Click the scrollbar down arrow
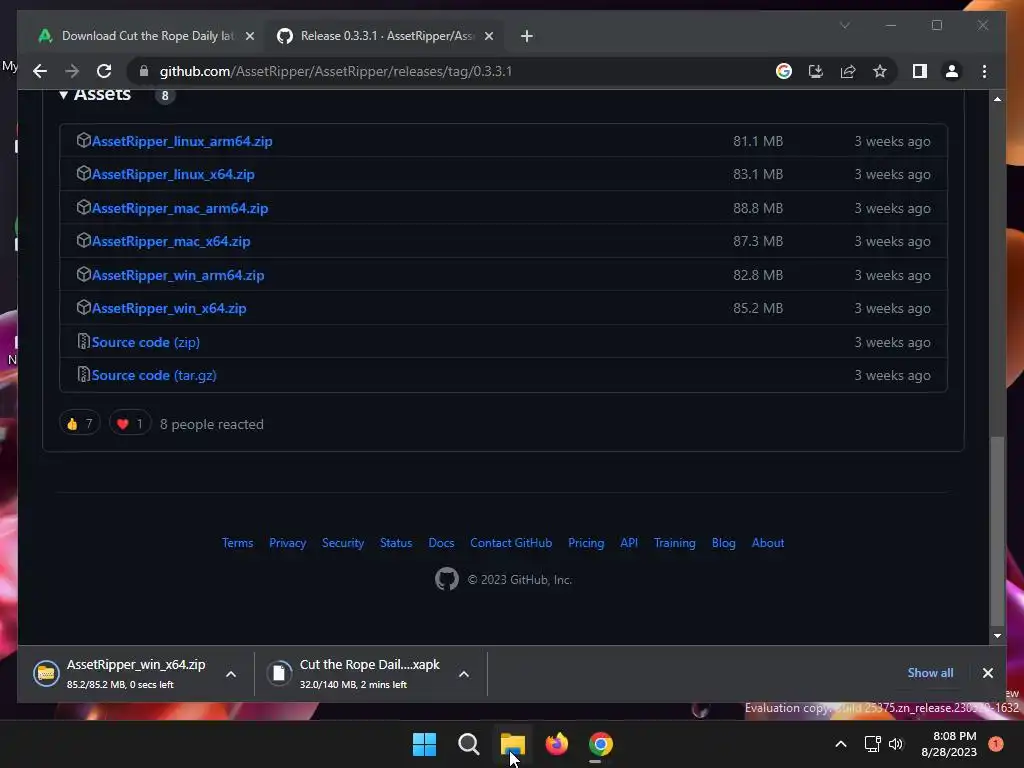Viewport: 1024px width, 768px height. click(x=997, y=635)
